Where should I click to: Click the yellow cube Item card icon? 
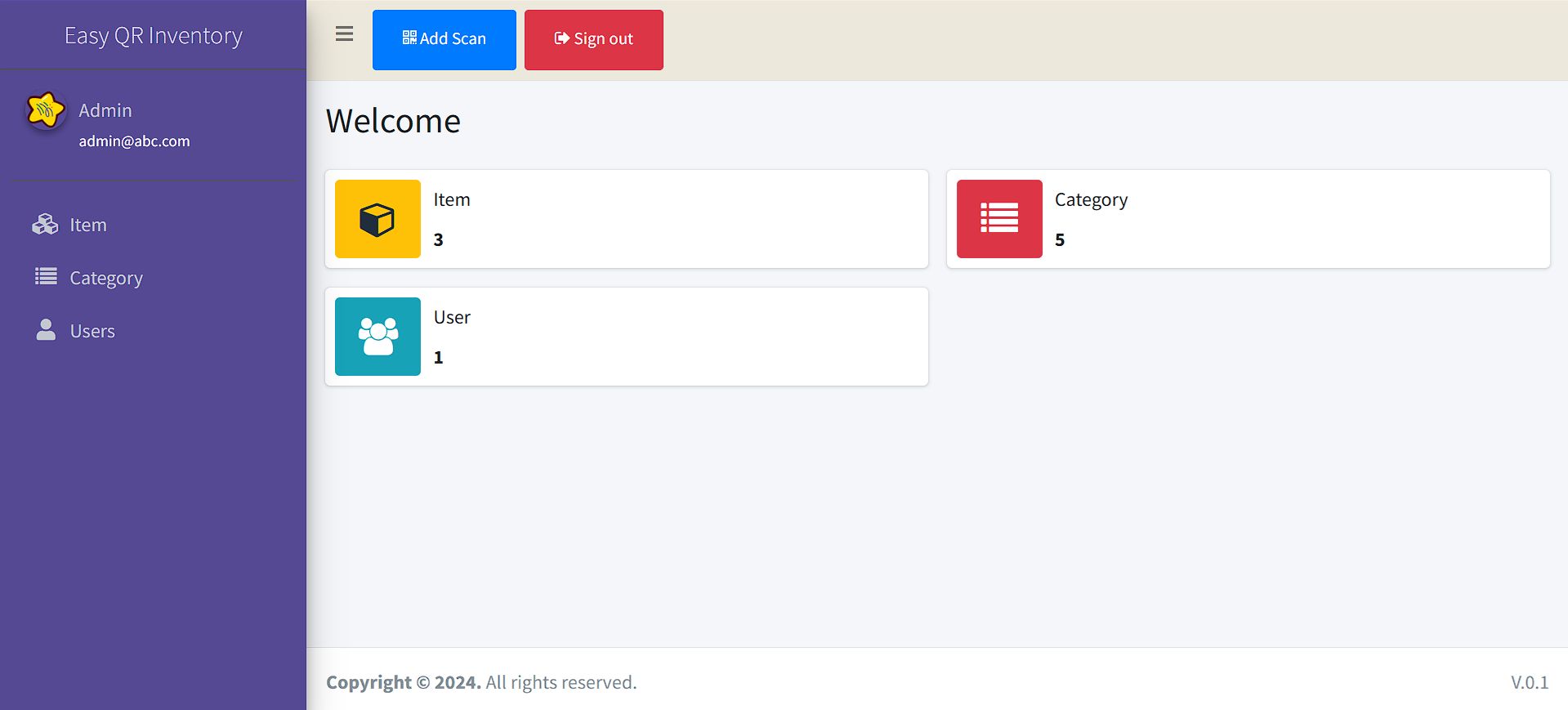coord(377,219)
